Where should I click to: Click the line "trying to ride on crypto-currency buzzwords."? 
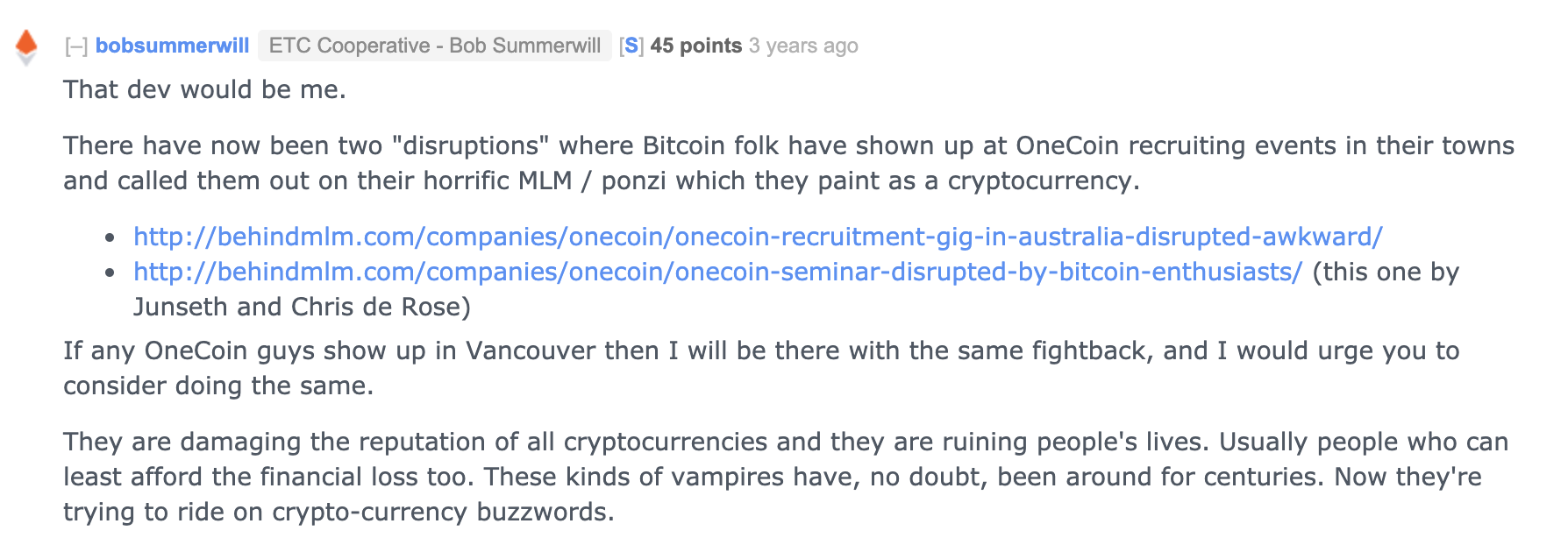(339, 512)
